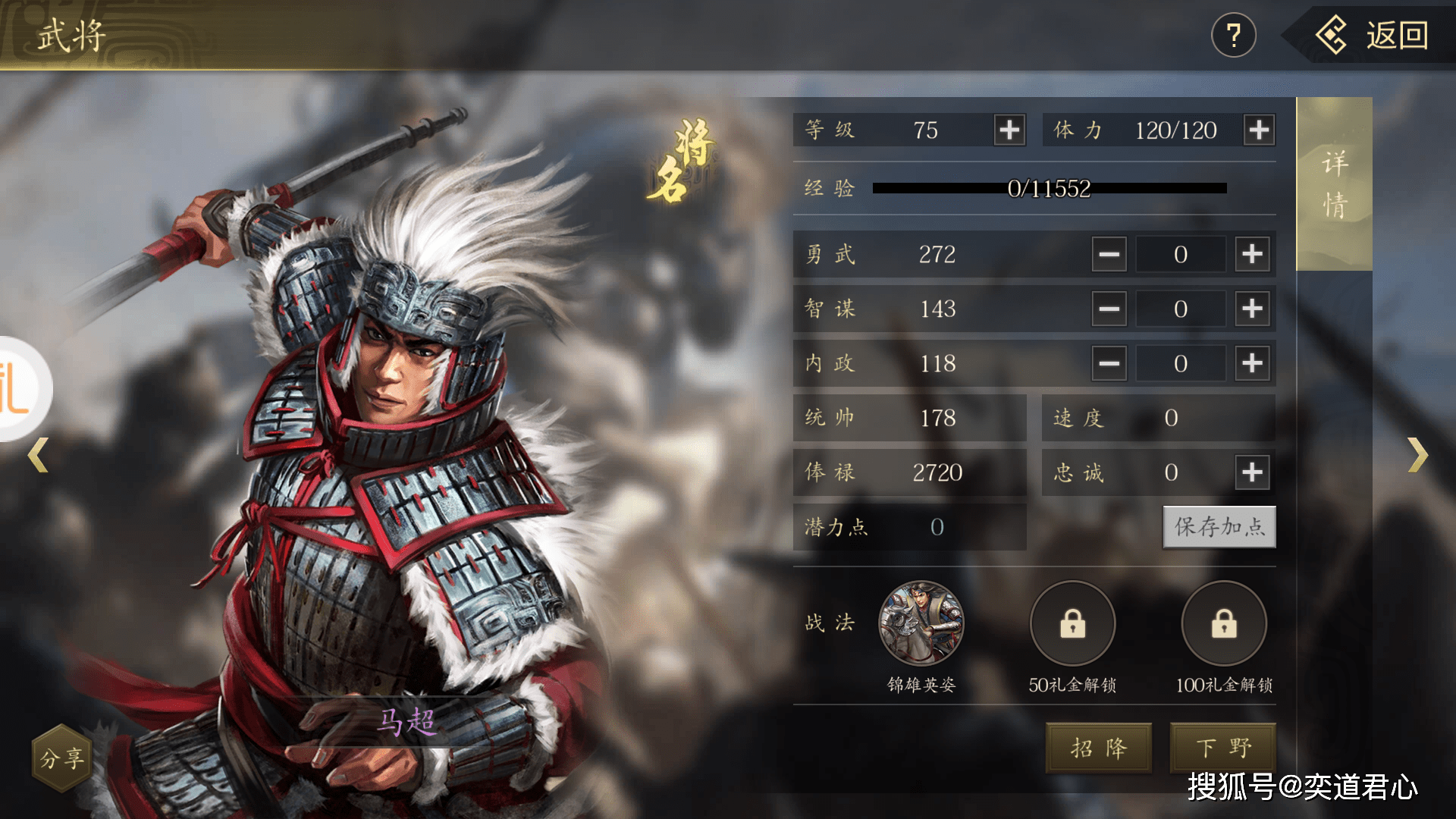Click the 招降 recruit button
Image resolution: width=1456 pixels, height=819 pixels.
[x=1099, y=748]
